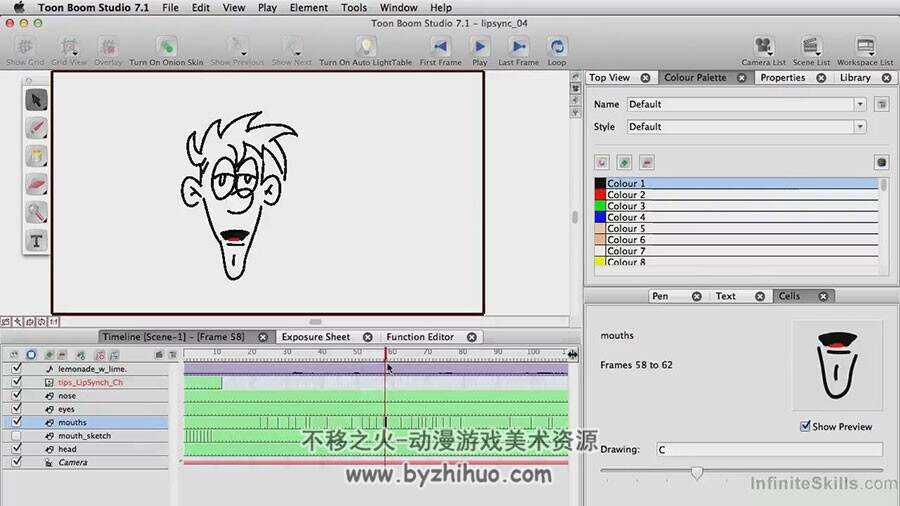Open the Apple menu

point(19,7)
